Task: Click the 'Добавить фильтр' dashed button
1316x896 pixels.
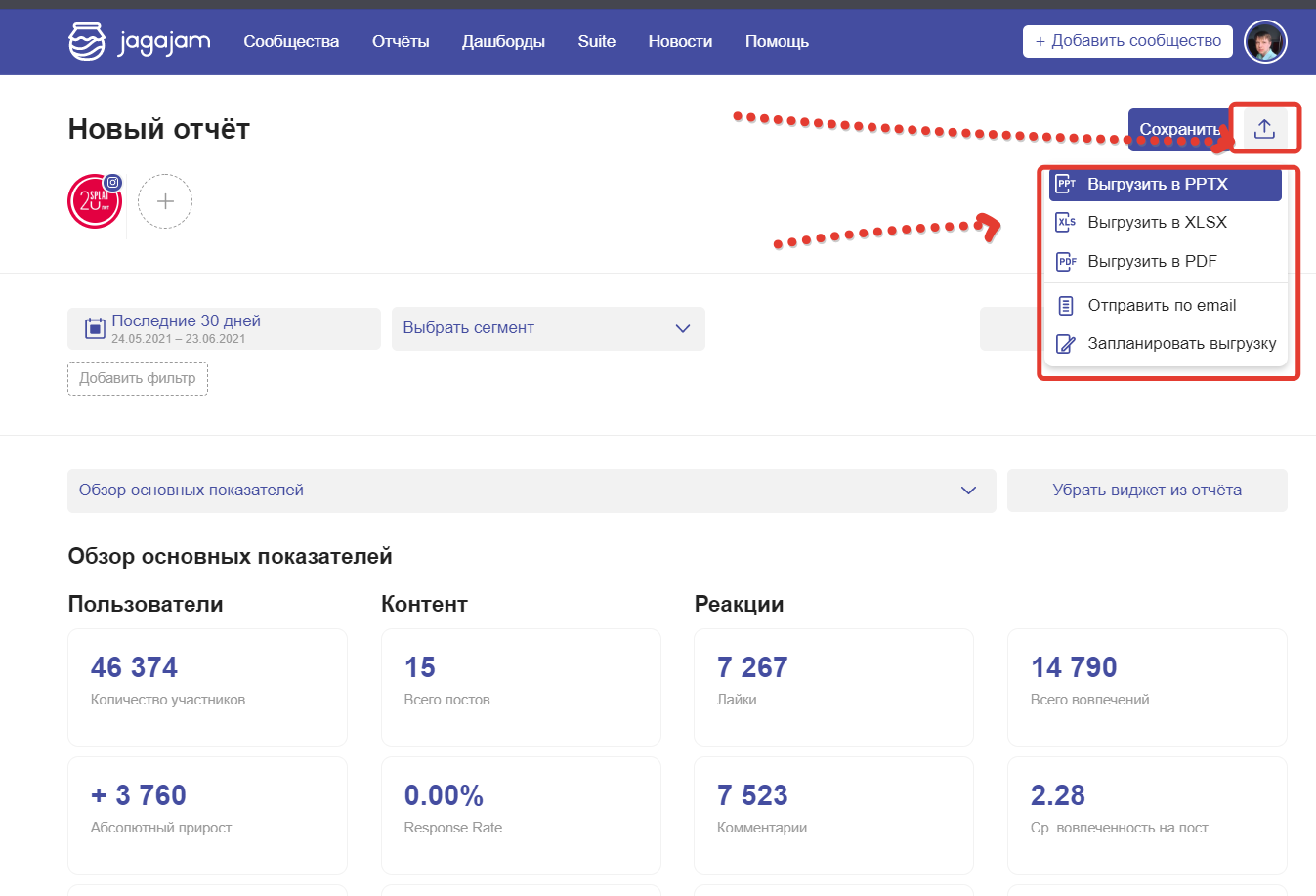Action: coord(138,378)
